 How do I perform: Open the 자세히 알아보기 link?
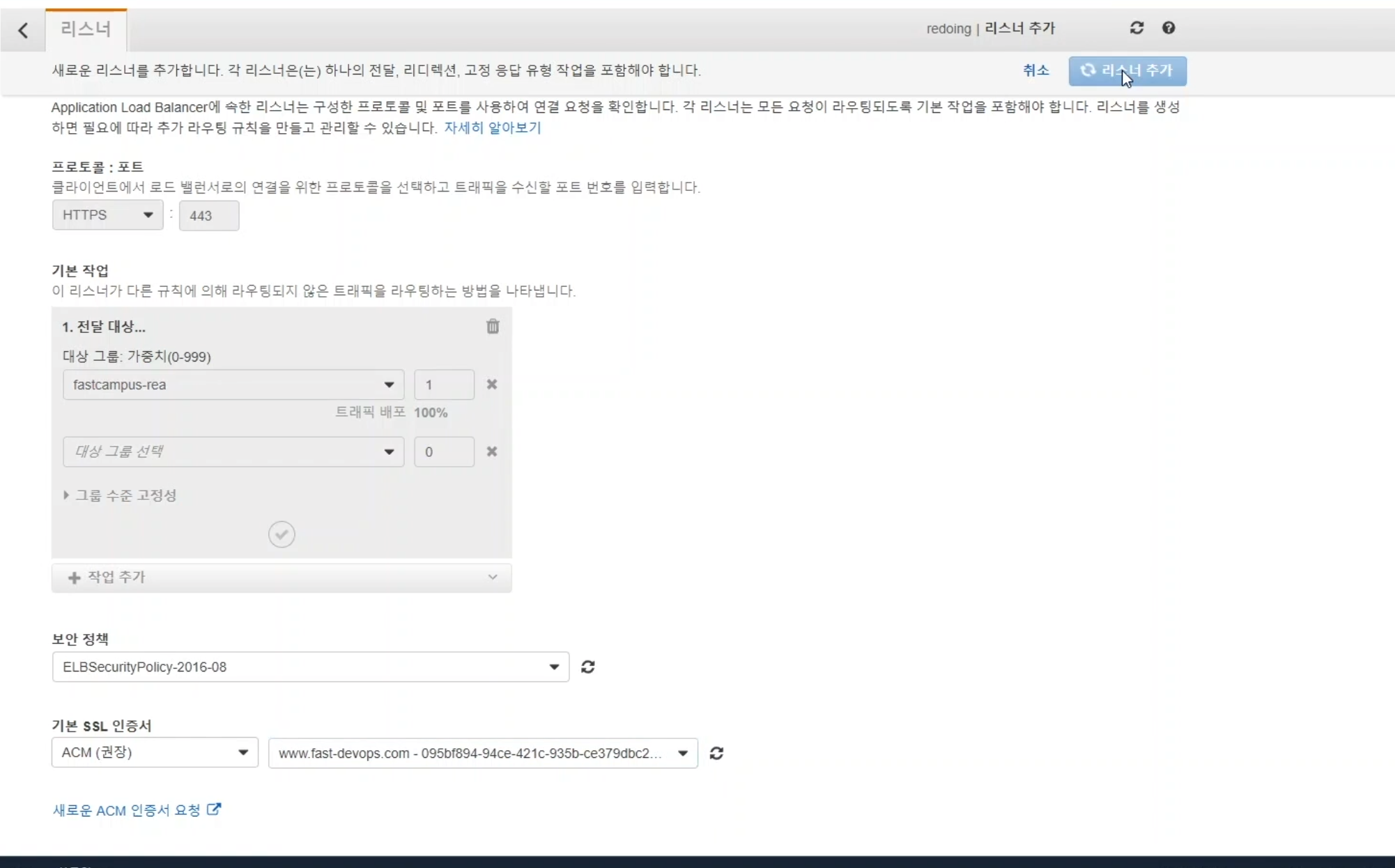[492, 127]
